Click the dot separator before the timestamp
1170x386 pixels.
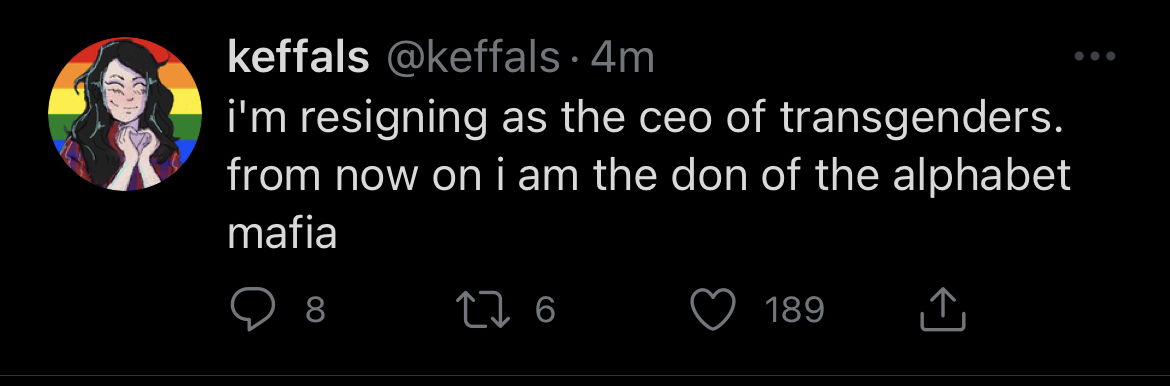[x=574, y=60]
